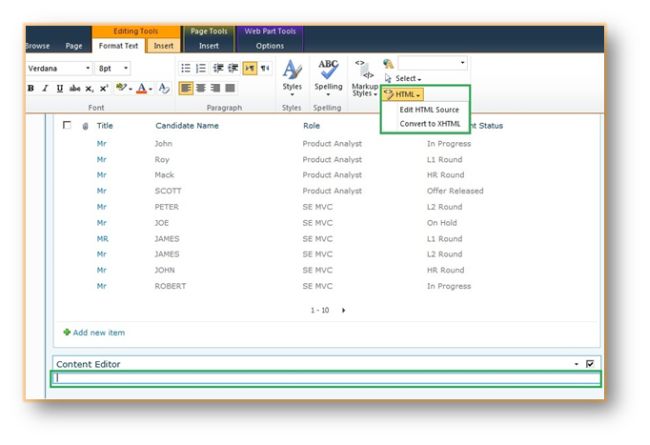Apply Subscript formatting
The image size is (650, 445).
89,88
